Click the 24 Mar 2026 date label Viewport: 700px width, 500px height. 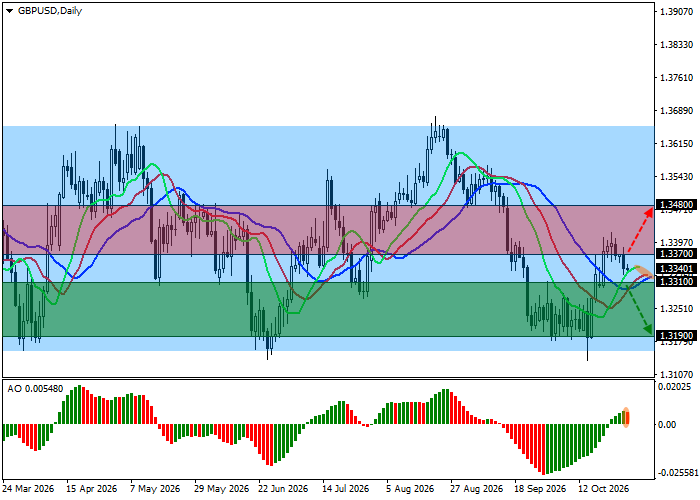pyautogui.click(x=28, y=489)
